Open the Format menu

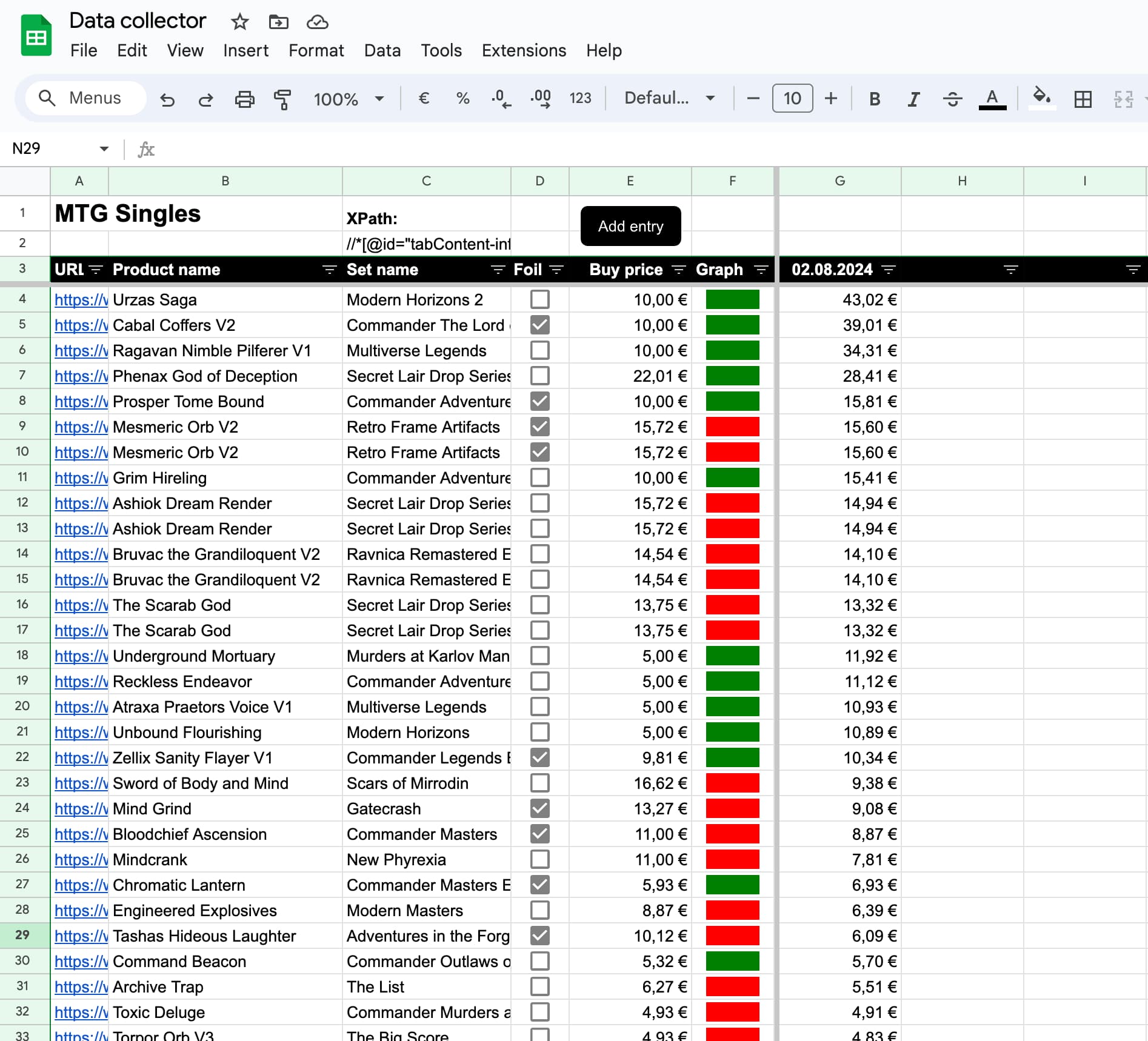tap(316, 51)
